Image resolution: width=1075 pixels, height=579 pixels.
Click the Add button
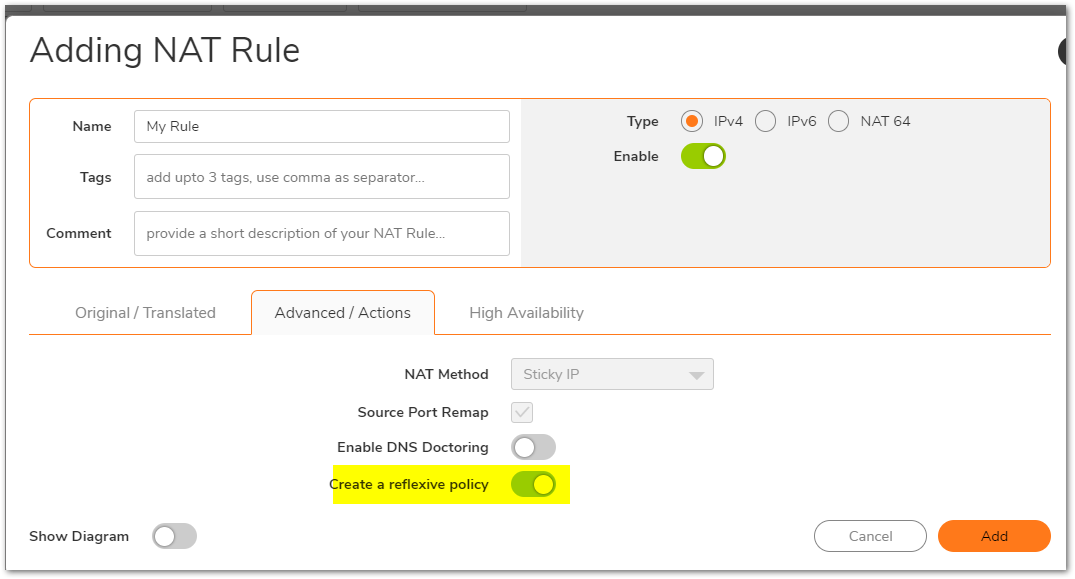point(994,536)
